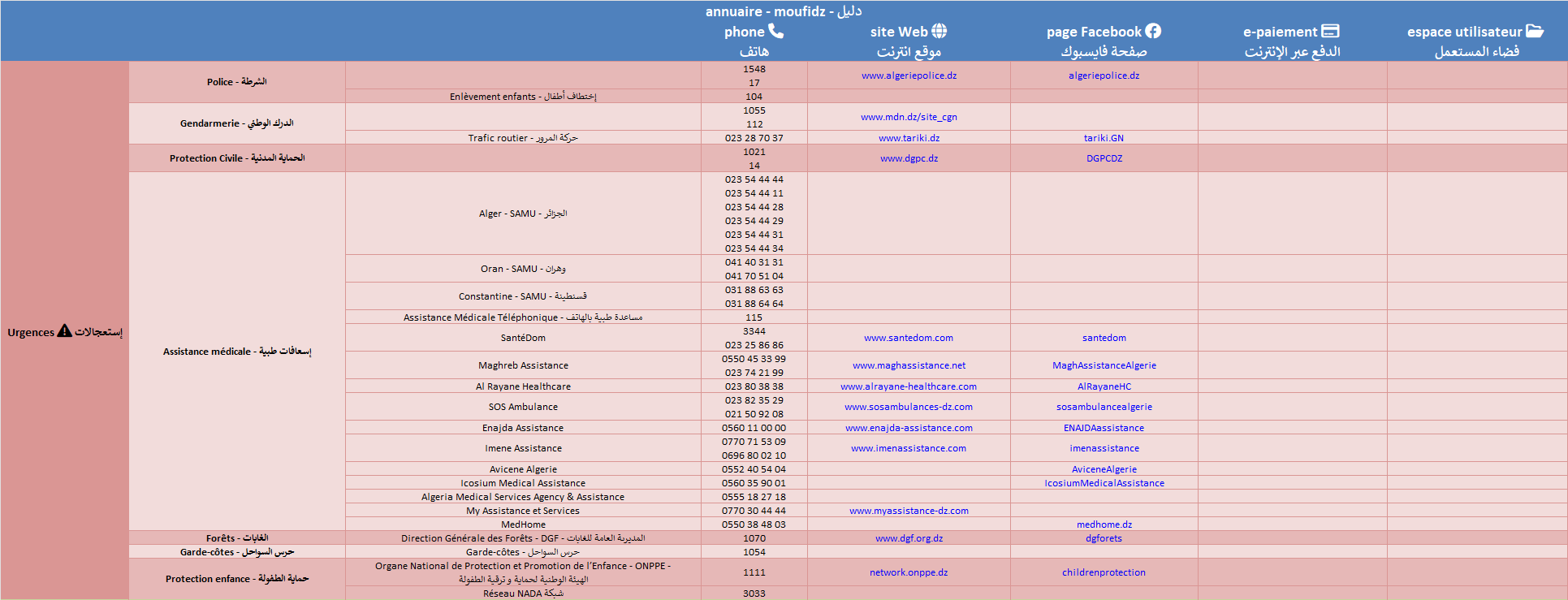Viewport: 1568px width, 600px height.
Task: Select the Protection Civile category cell
Action: click(x=236, y=158)
